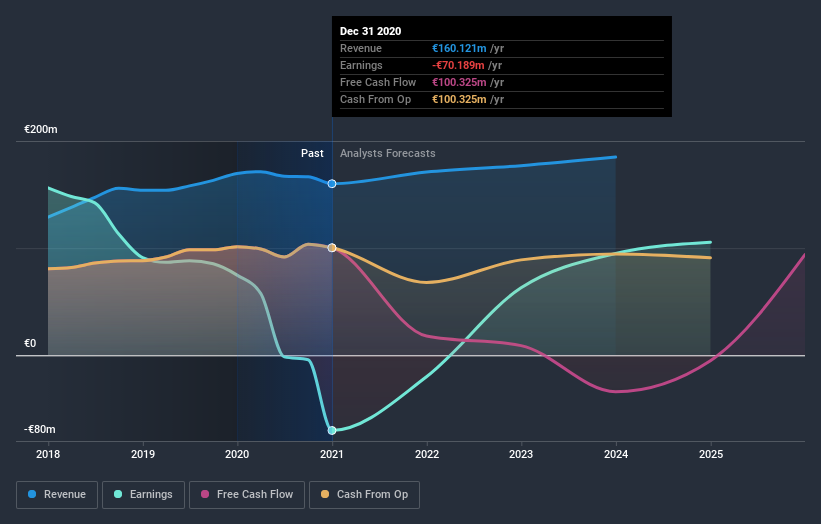821x524 pixels.
Task: Click the 2023 x-axis label
Action: coord(521,454)
